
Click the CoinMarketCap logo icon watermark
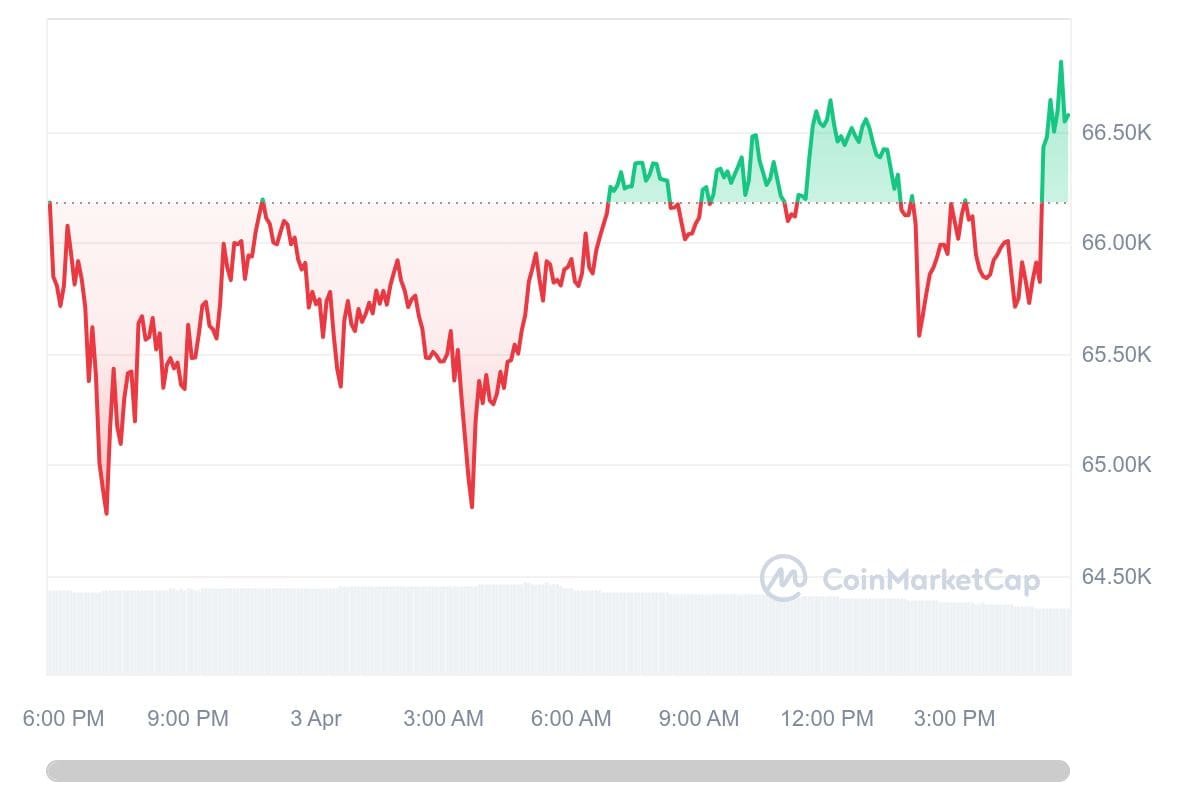[x=783, y=578]
